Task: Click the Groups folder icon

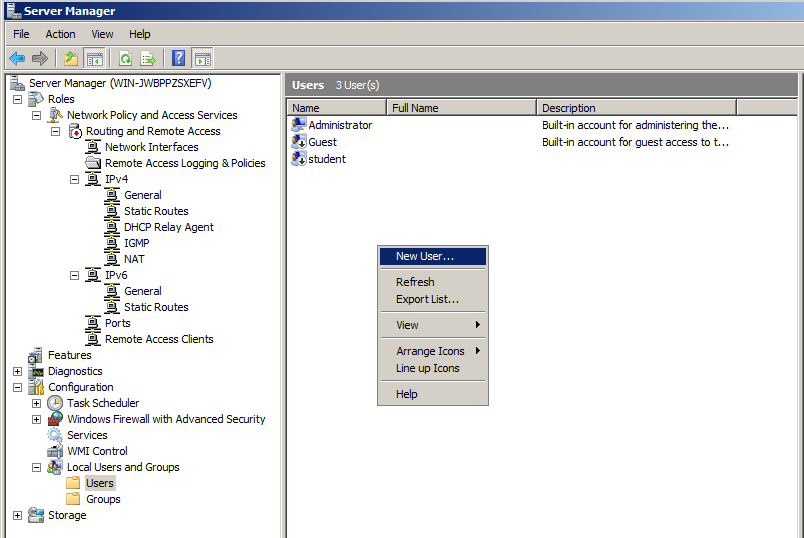Action: click(73, 499)
